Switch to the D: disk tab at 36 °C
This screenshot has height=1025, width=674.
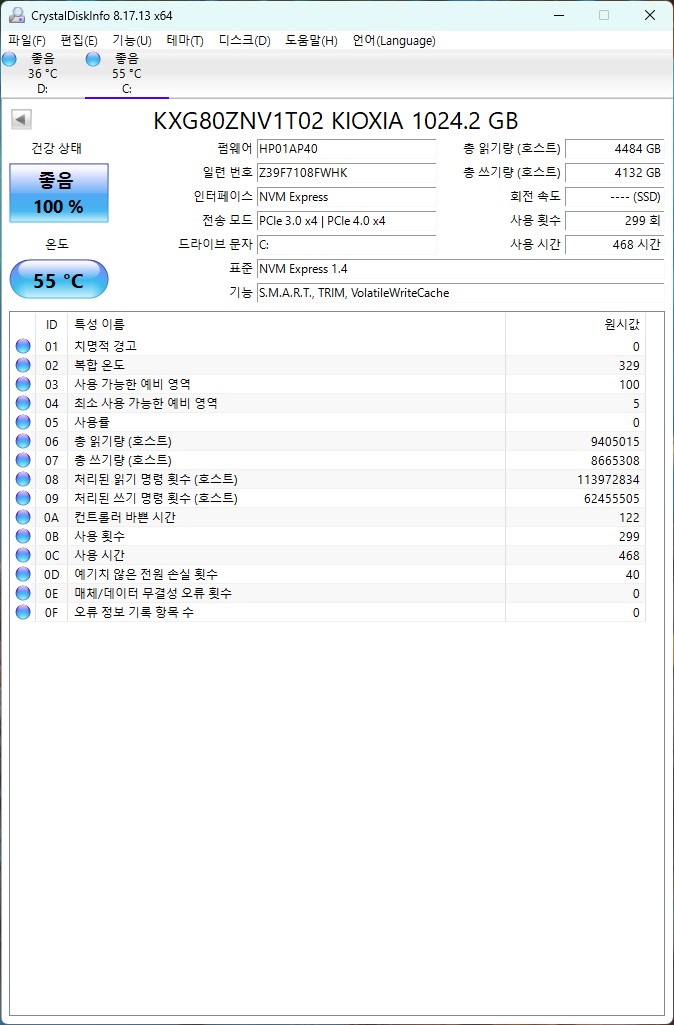pos(42,73)
